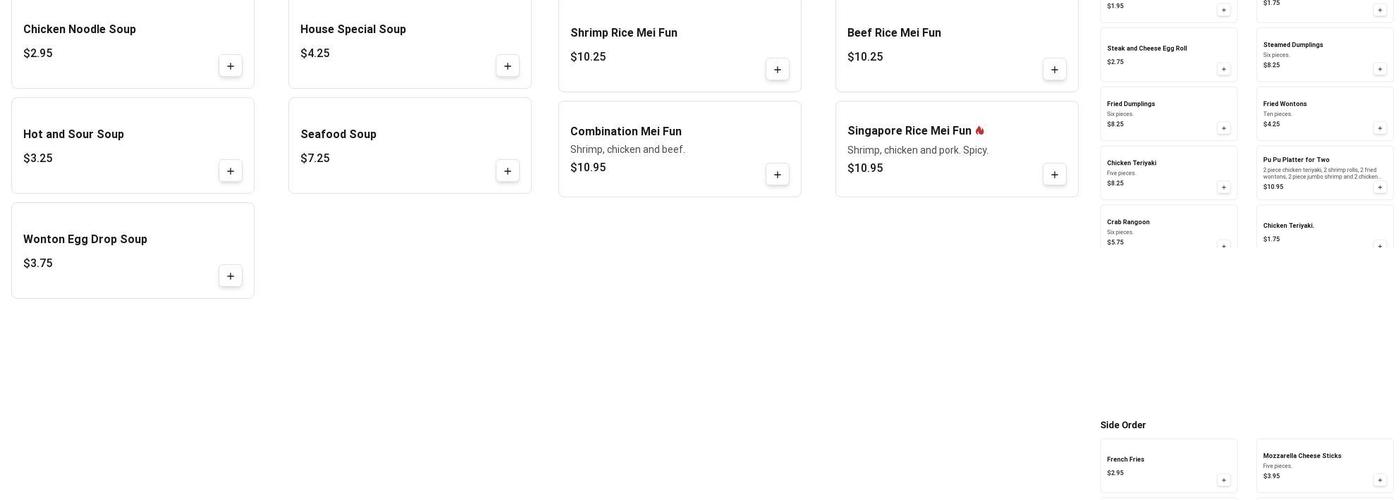
Task: Open the Seafood Soup item name
Action: tap(338, 134)
